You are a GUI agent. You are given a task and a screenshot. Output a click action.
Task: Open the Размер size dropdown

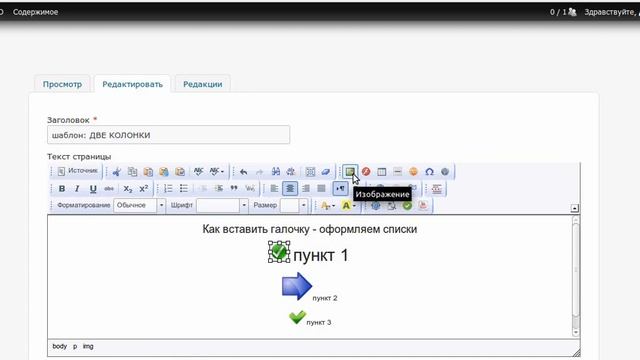pos(294,205)
